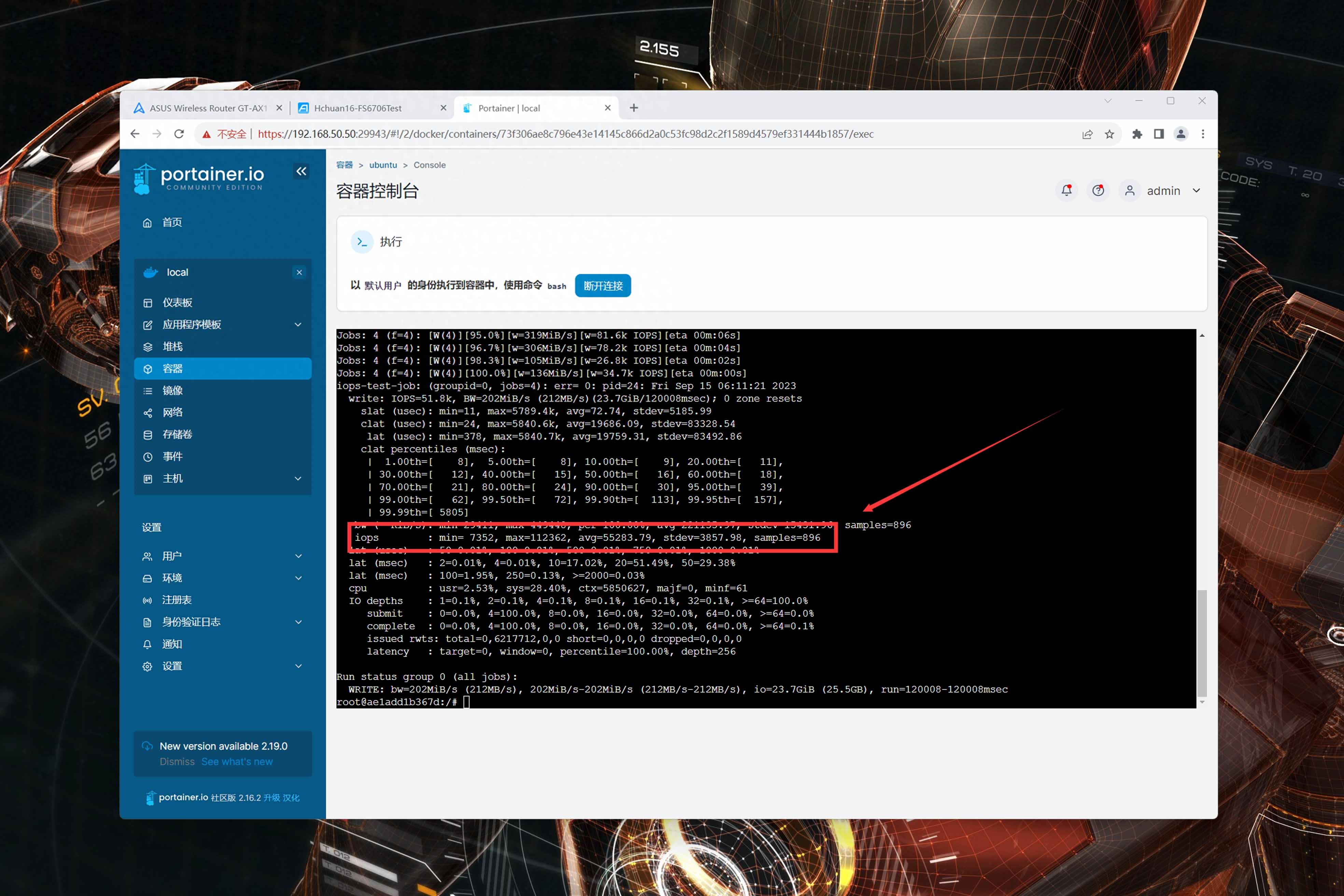This screenshot has width=1344, height=896.
Task: Open the 注册表 registries item
Action: (177, 600)
